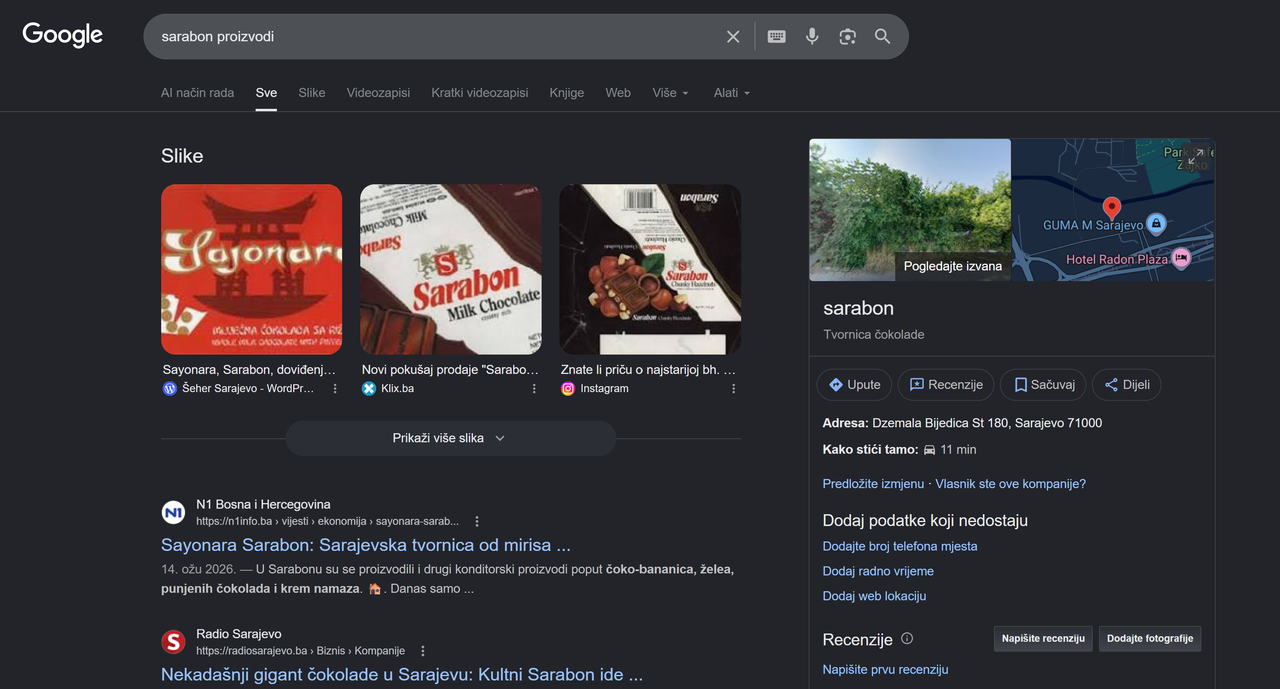
Task: Expand the Više dropdown menu
Action: point(671,92)
